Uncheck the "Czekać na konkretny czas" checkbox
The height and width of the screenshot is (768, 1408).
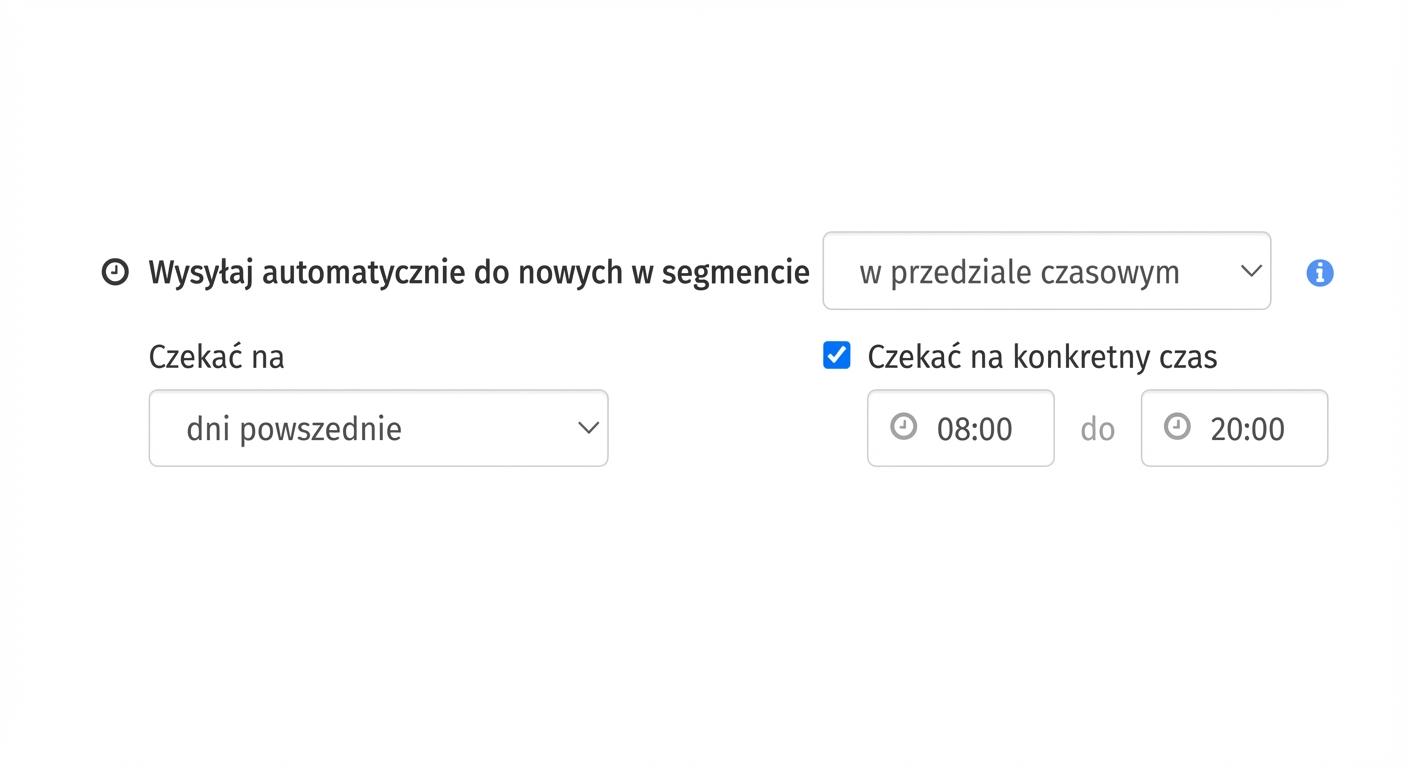[x=836, y=355]
